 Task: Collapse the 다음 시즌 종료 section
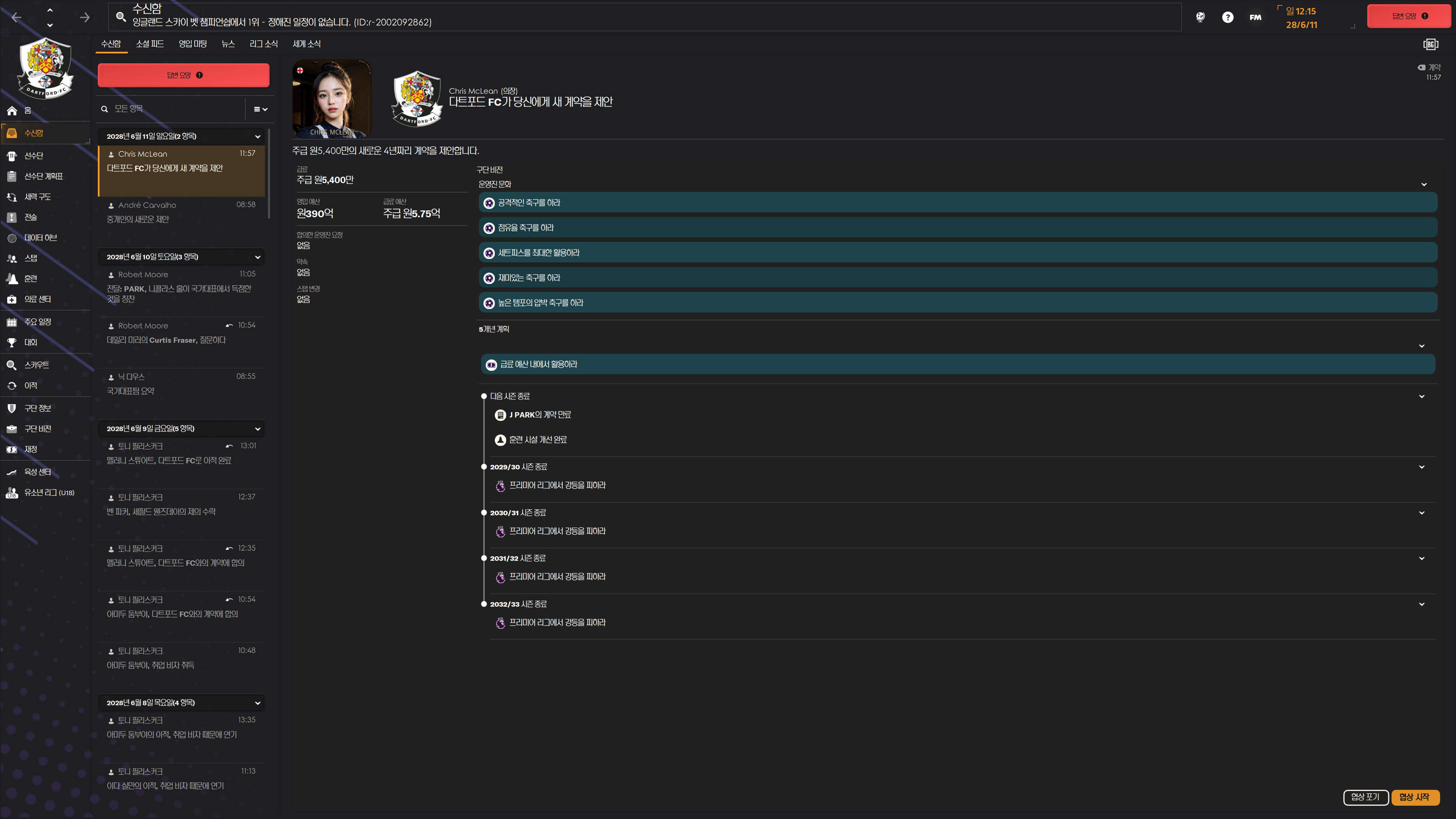[x=1421, y=396]
